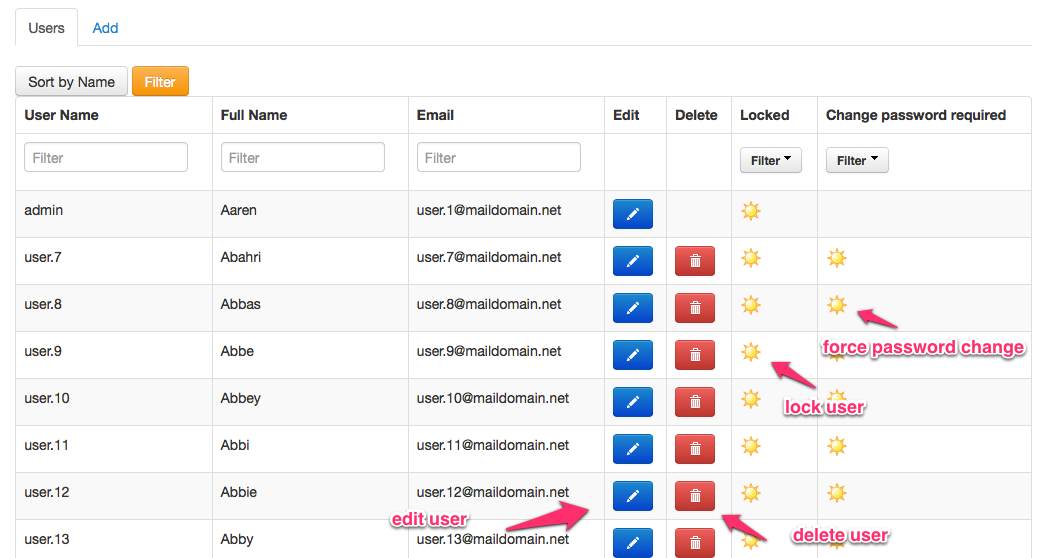This screenshot has width=1044, height=558.
Task: Open the Locked column Filter dropdown
Action: [770, 160]
